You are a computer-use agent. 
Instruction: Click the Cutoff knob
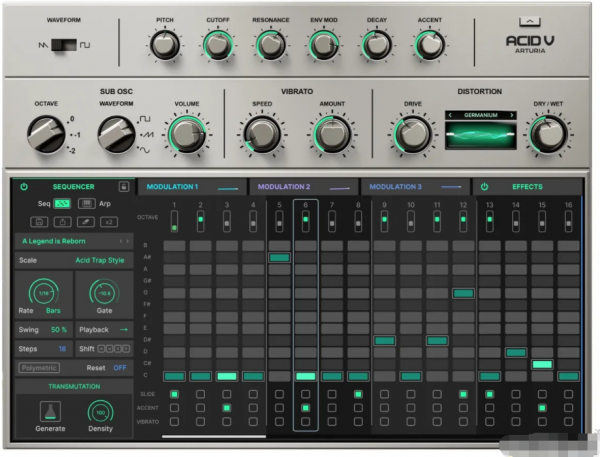[218, 45]
